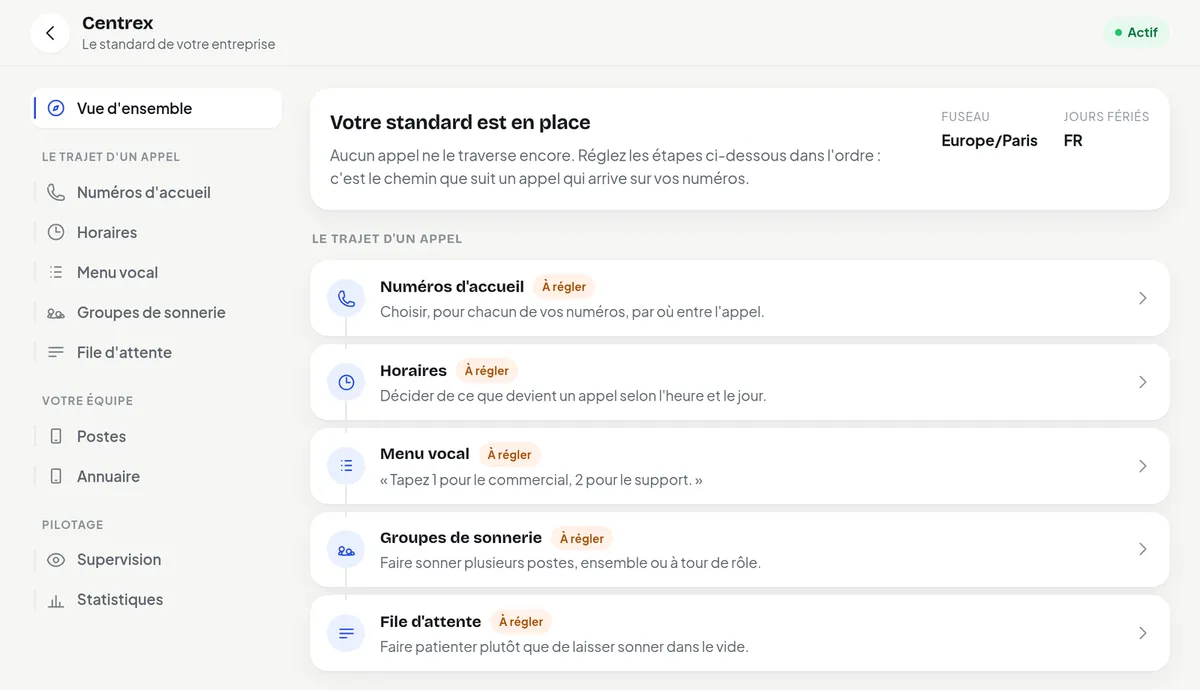Click the phone icon on Numéros d'accueil card

(x=346, y=298)
